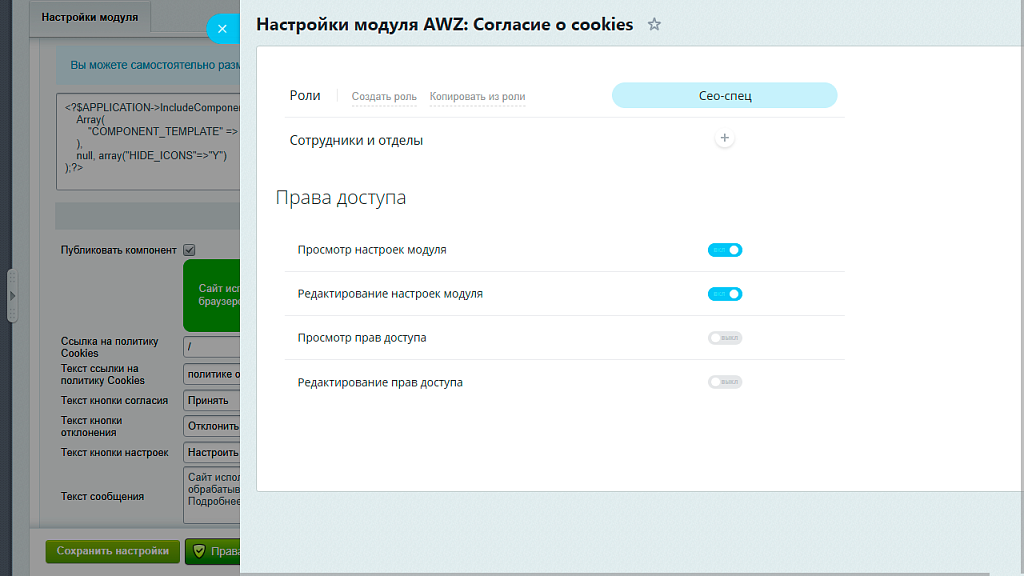This screenshot has height=576, width=1024.
Task: Disable the Редактирование настроек модуля toggle
Action: 724,294
